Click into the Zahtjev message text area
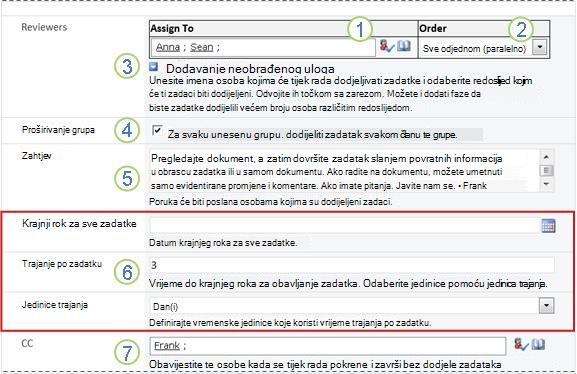This screenshot has height=374, width=577. (x=345, y=171)
